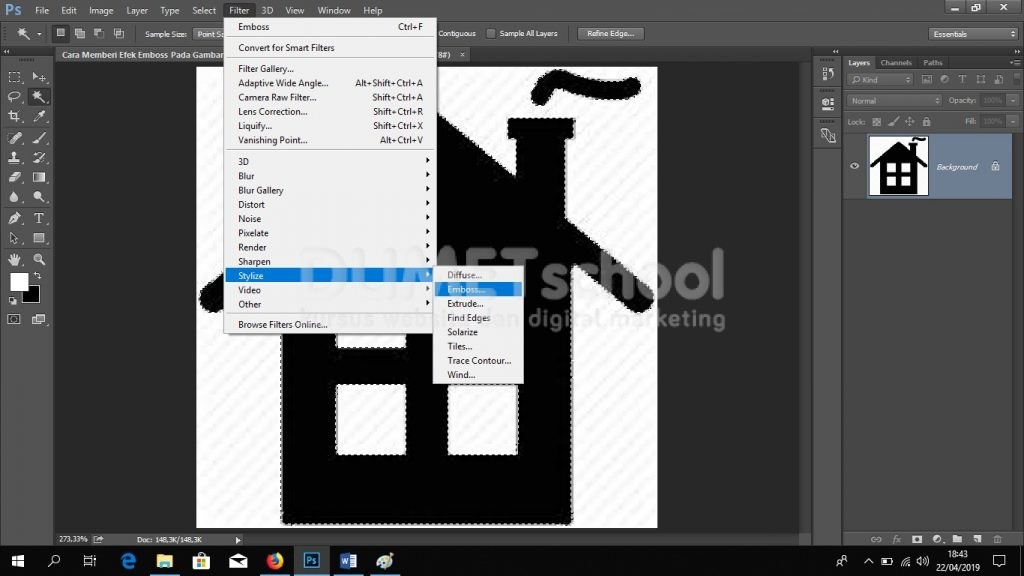Open the Opacity slider dropdown arrow

[x=1013, y=101]
